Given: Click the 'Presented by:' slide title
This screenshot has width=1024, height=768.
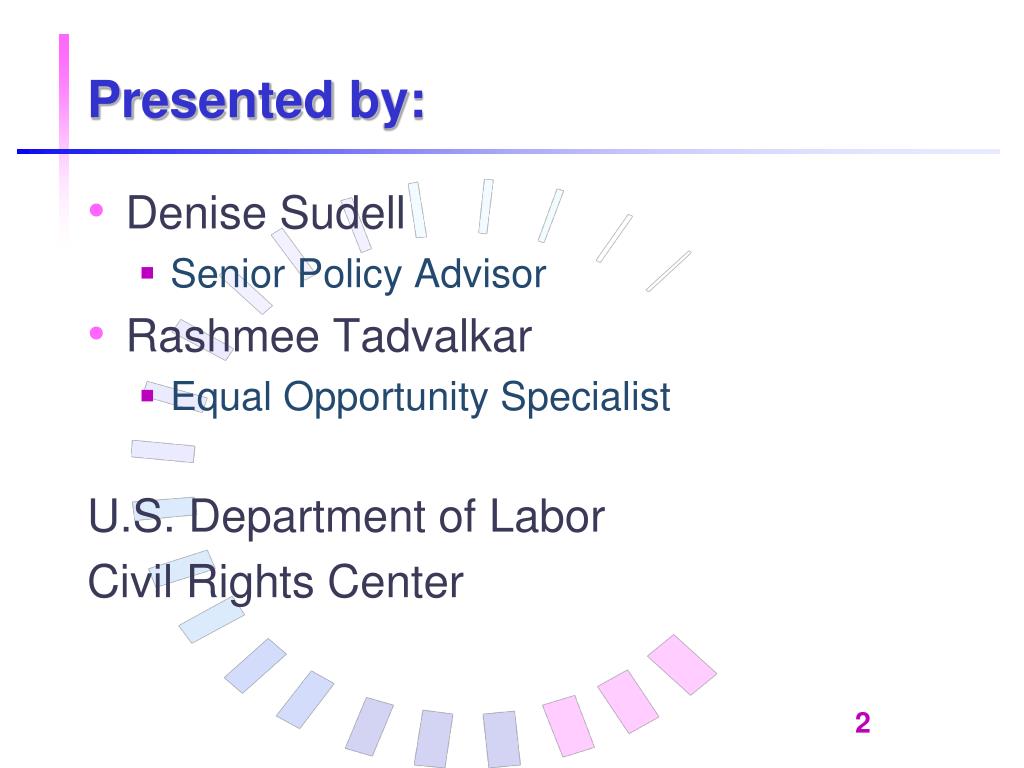Looking at the screenshot, I should pyautogui.click(x=257, y=101).
